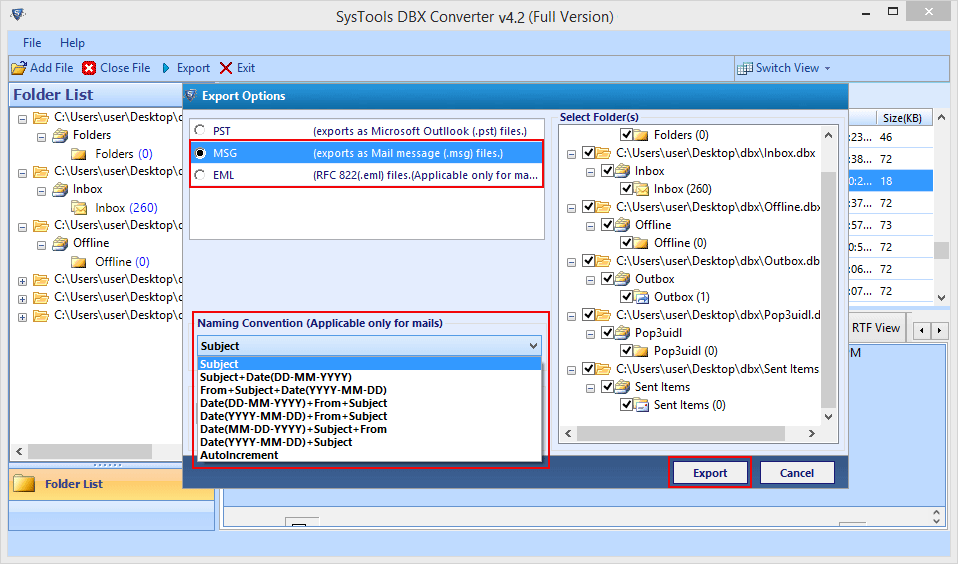Select the highlighted 18 KB mail row
Viewport: 958px width, 564px height.
891,181
